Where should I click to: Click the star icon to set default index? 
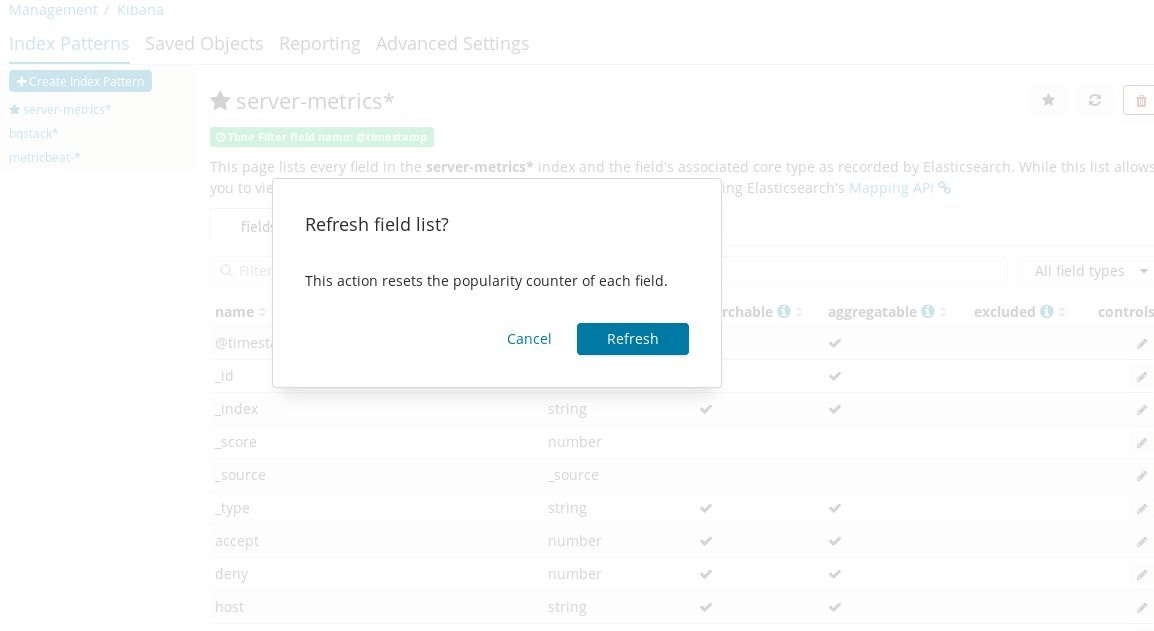click(x=1048, y=100)
